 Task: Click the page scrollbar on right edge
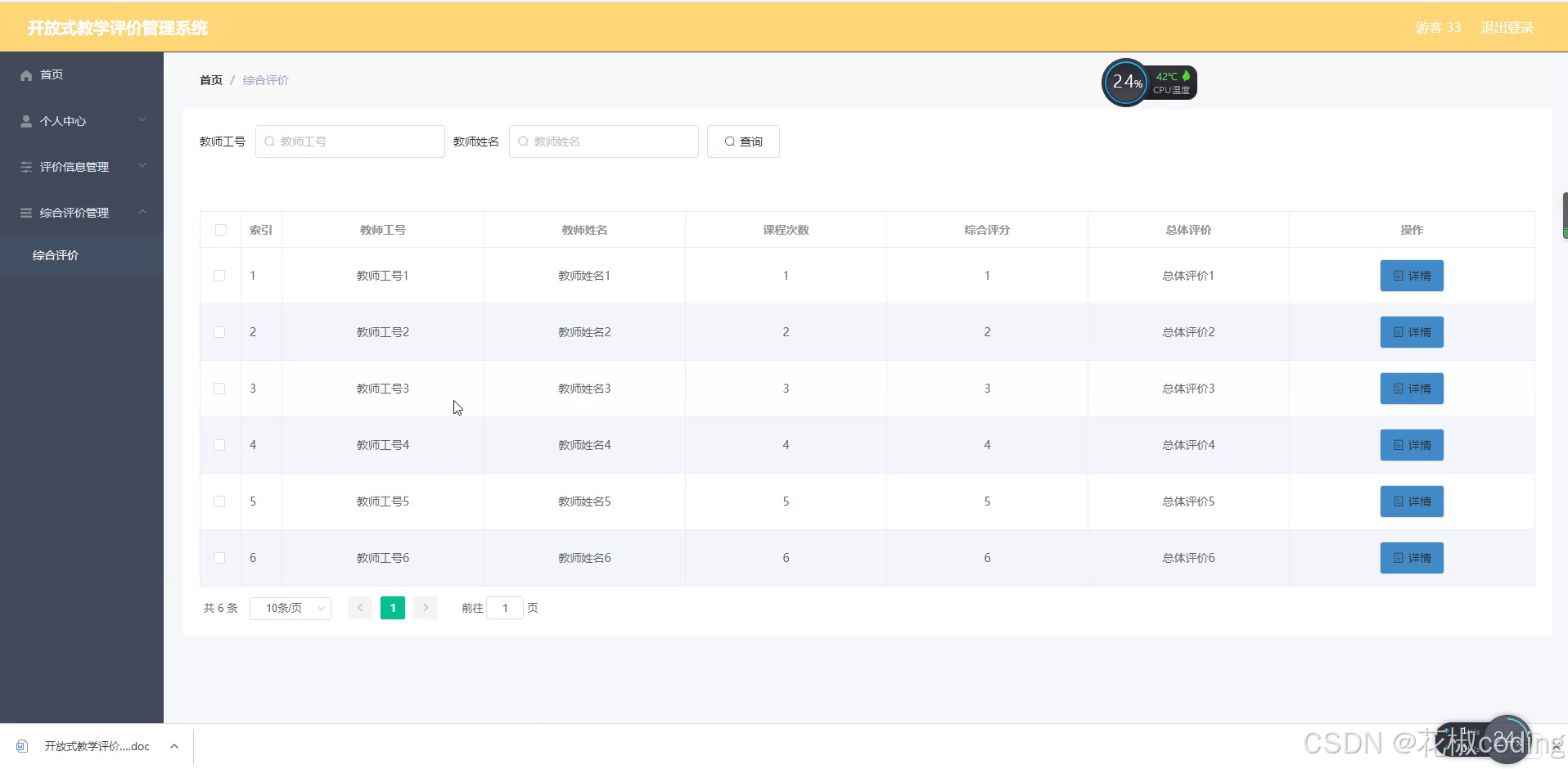click(x=1565, y=216)
